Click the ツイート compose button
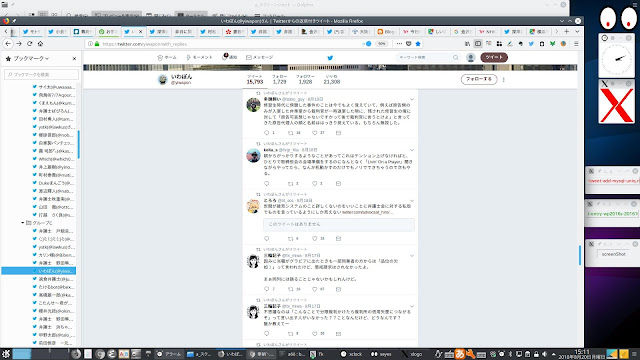640x360 pixels. tap(494, 58)
